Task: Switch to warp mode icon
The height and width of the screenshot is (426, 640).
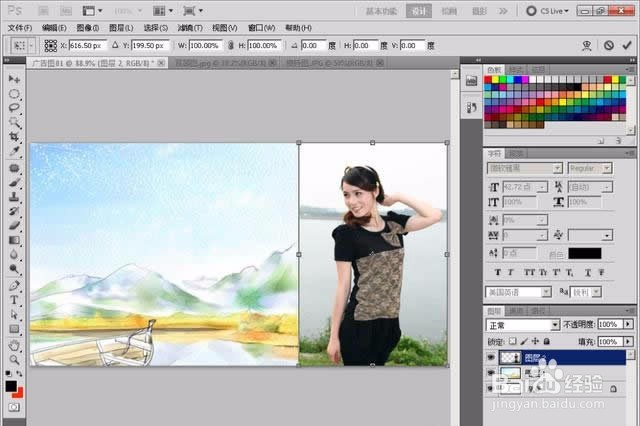Action: tap(587, 45)
